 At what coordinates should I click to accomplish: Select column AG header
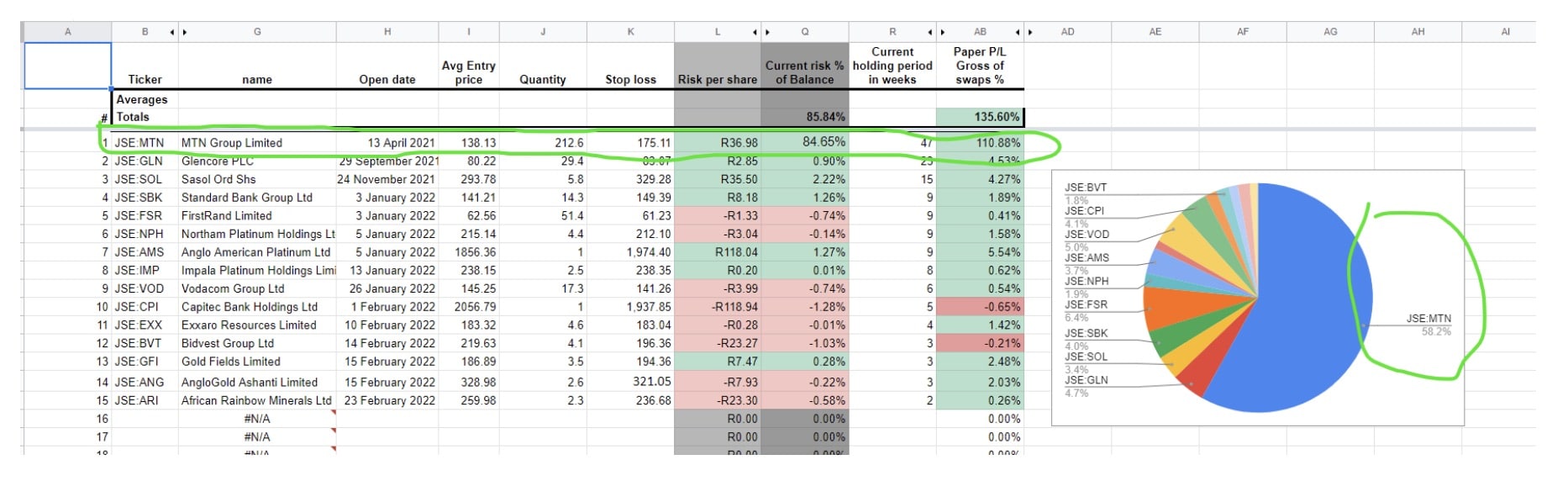pyautogui.click(x=1330, y=32)
